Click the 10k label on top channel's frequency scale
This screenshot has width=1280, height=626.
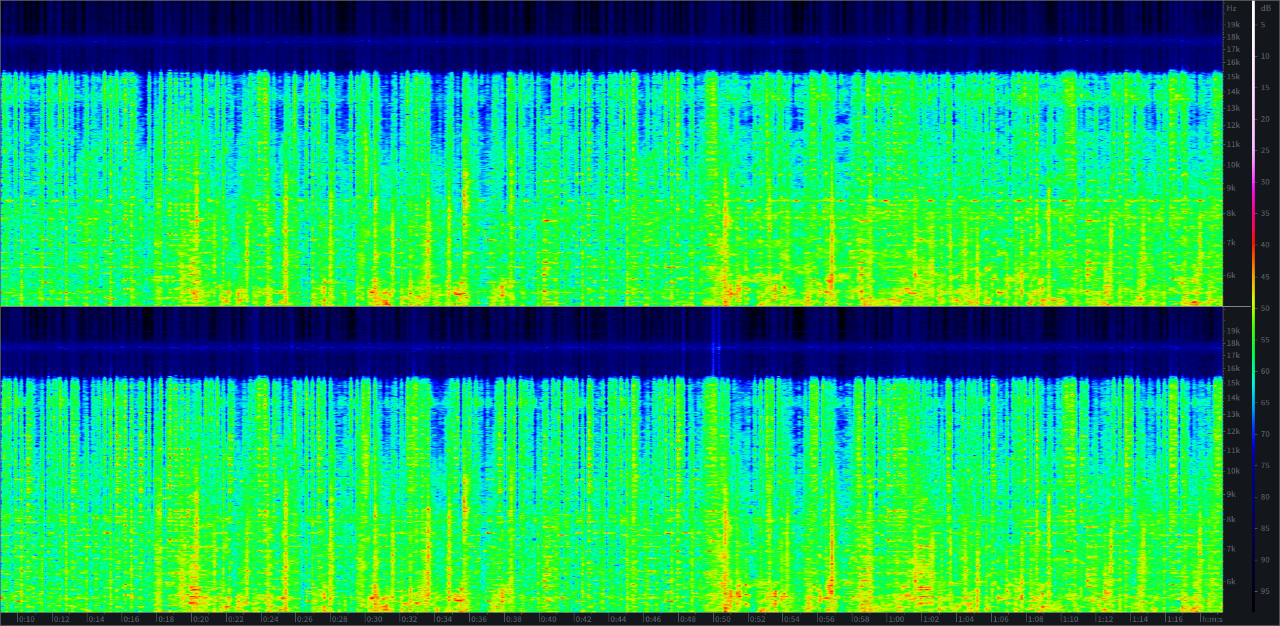tap(1233, 164)
